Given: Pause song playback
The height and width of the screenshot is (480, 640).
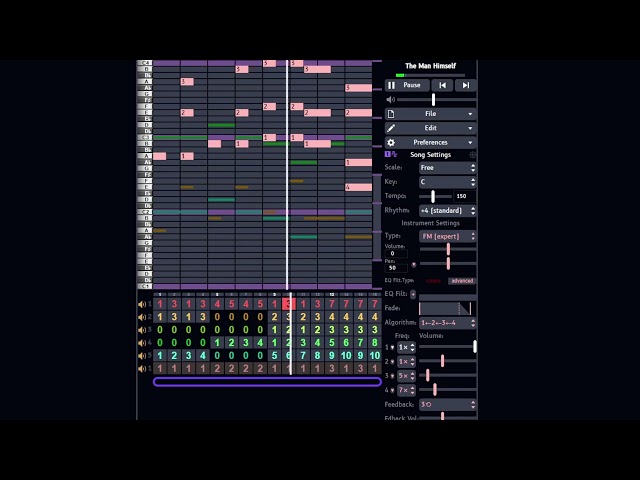Looking at the screenshot, I should tap(407, 85).
